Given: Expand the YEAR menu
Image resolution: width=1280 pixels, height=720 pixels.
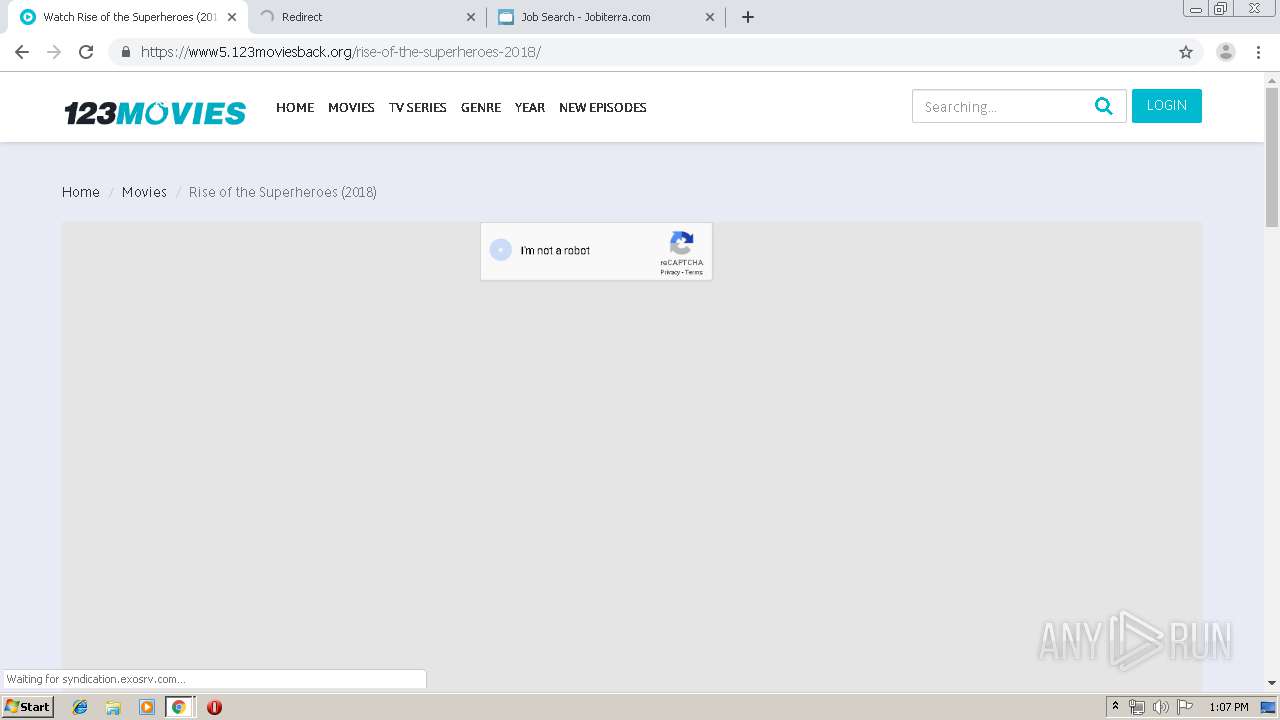Looking at the screenshot, I should coord(530,107).
